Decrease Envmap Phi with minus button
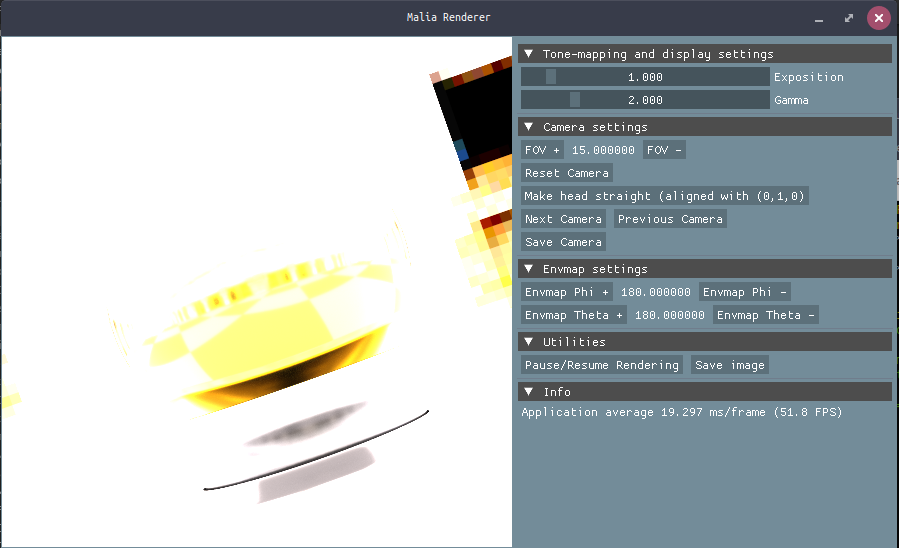This screenshot has height=548, width=899. coord(745,292)
